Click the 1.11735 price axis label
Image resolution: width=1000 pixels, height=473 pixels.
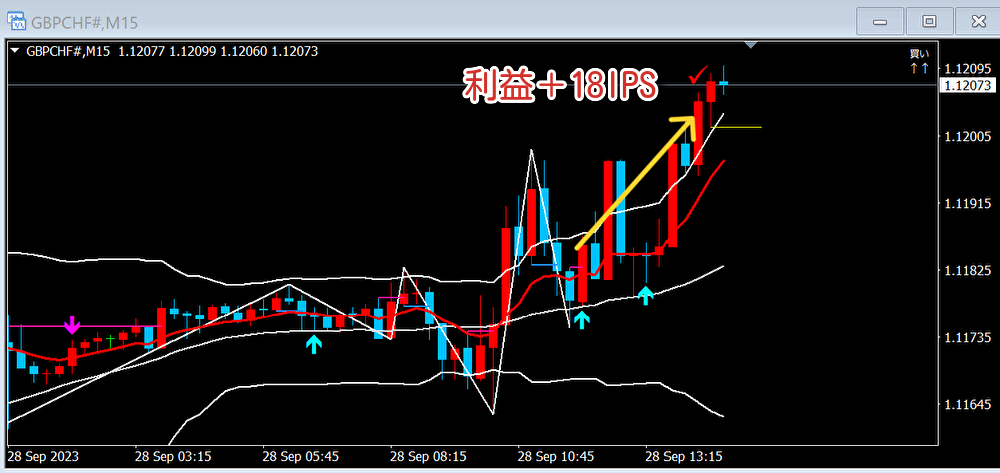click(x=968, y=337)
